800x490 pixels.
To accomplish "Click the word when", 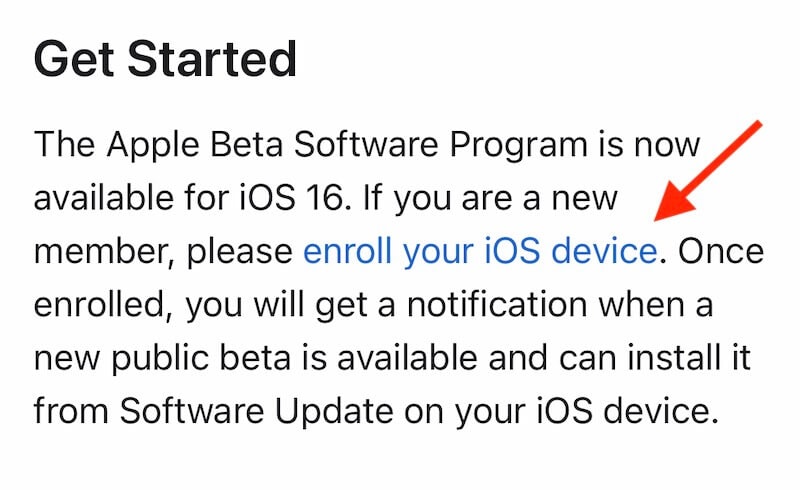I will (637, 306).
